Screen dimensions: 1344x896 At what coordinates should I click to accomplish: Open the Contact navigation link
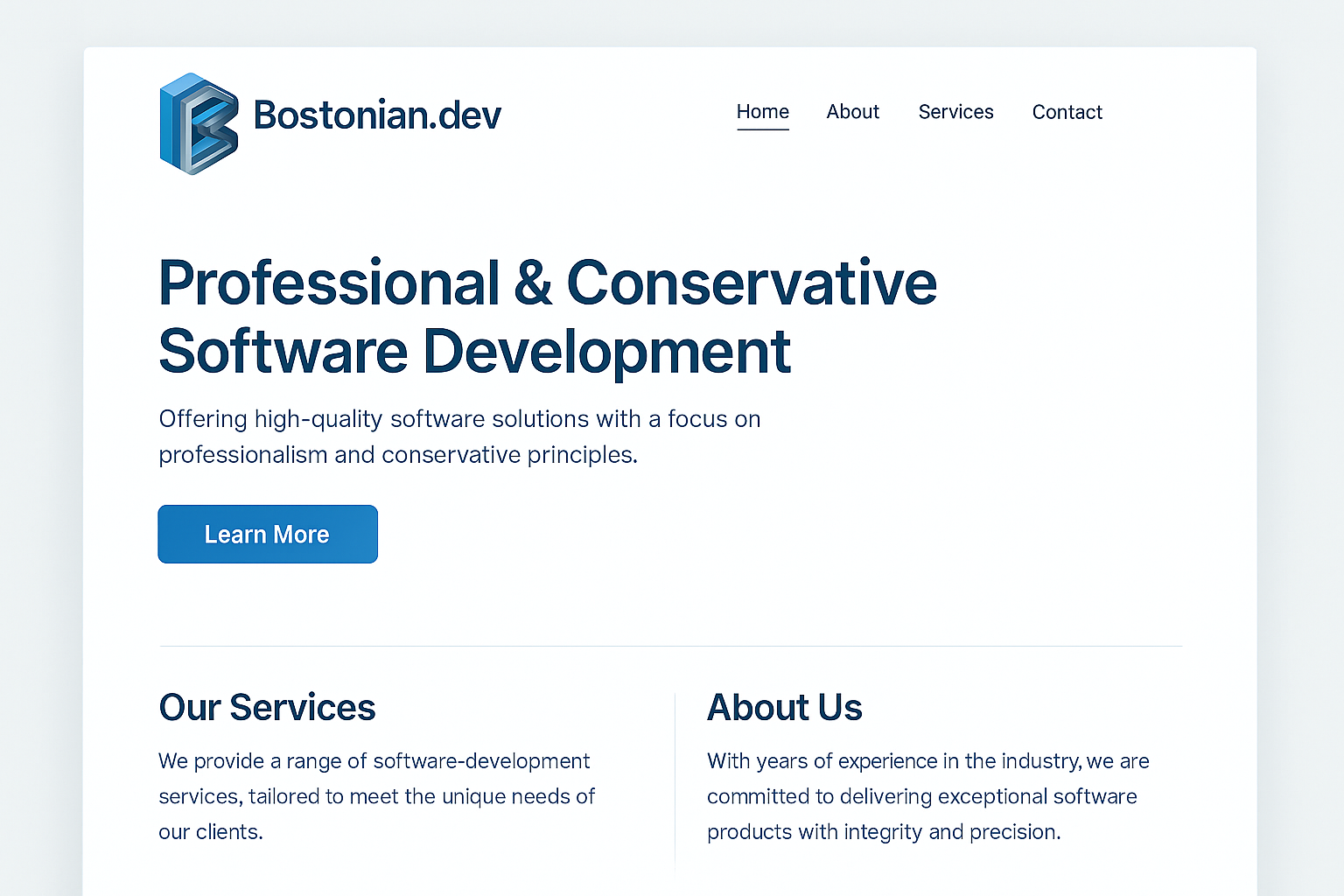pos(1067,112)
